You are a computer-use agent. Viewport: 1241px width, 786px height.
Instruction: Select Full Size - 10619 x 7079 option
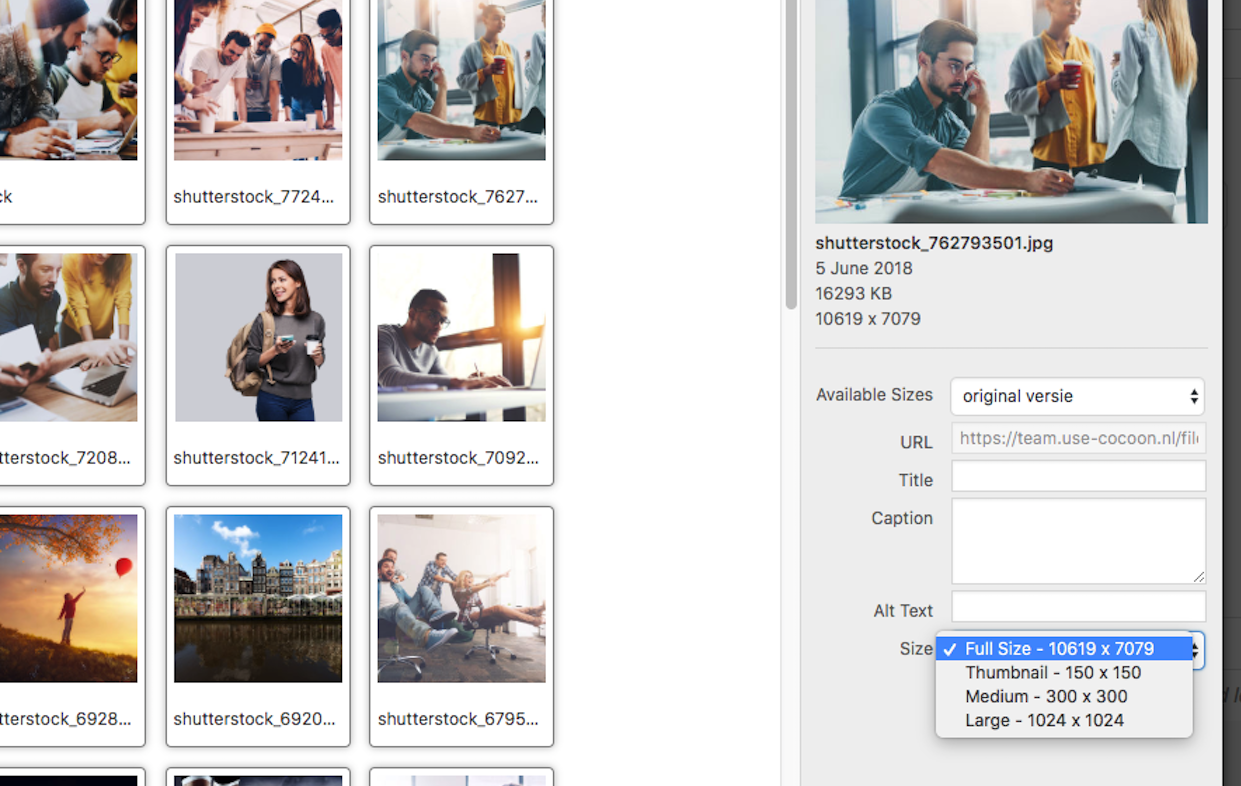click(x=1064, y=649)
